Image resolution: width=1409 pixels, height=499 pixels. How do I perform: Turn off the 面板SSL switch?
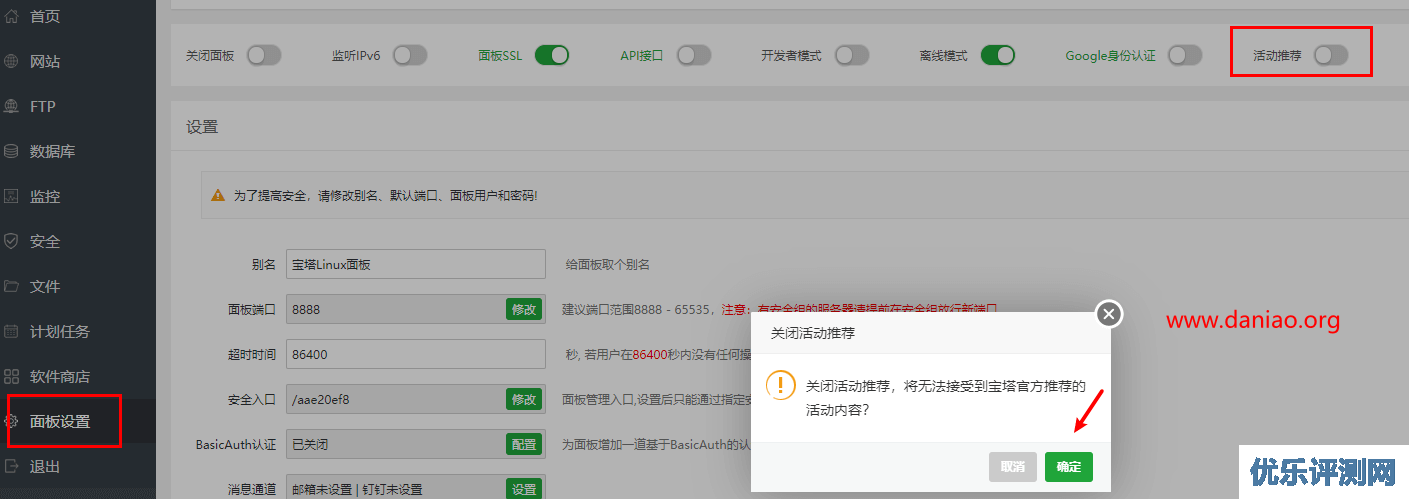coord(552,55)
